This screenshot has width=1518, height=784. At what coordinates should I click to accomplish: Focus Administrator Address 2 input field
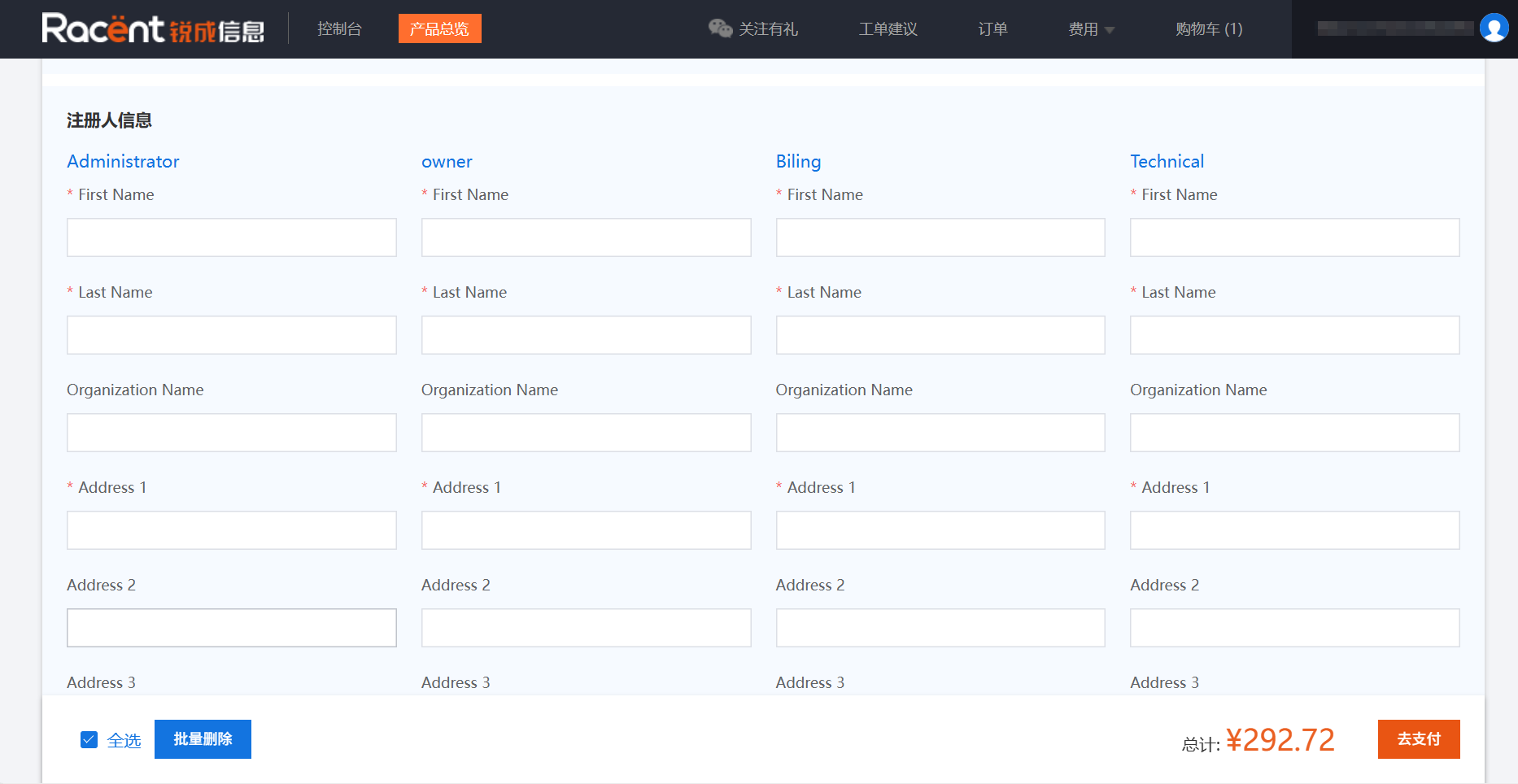click(232, 628)
